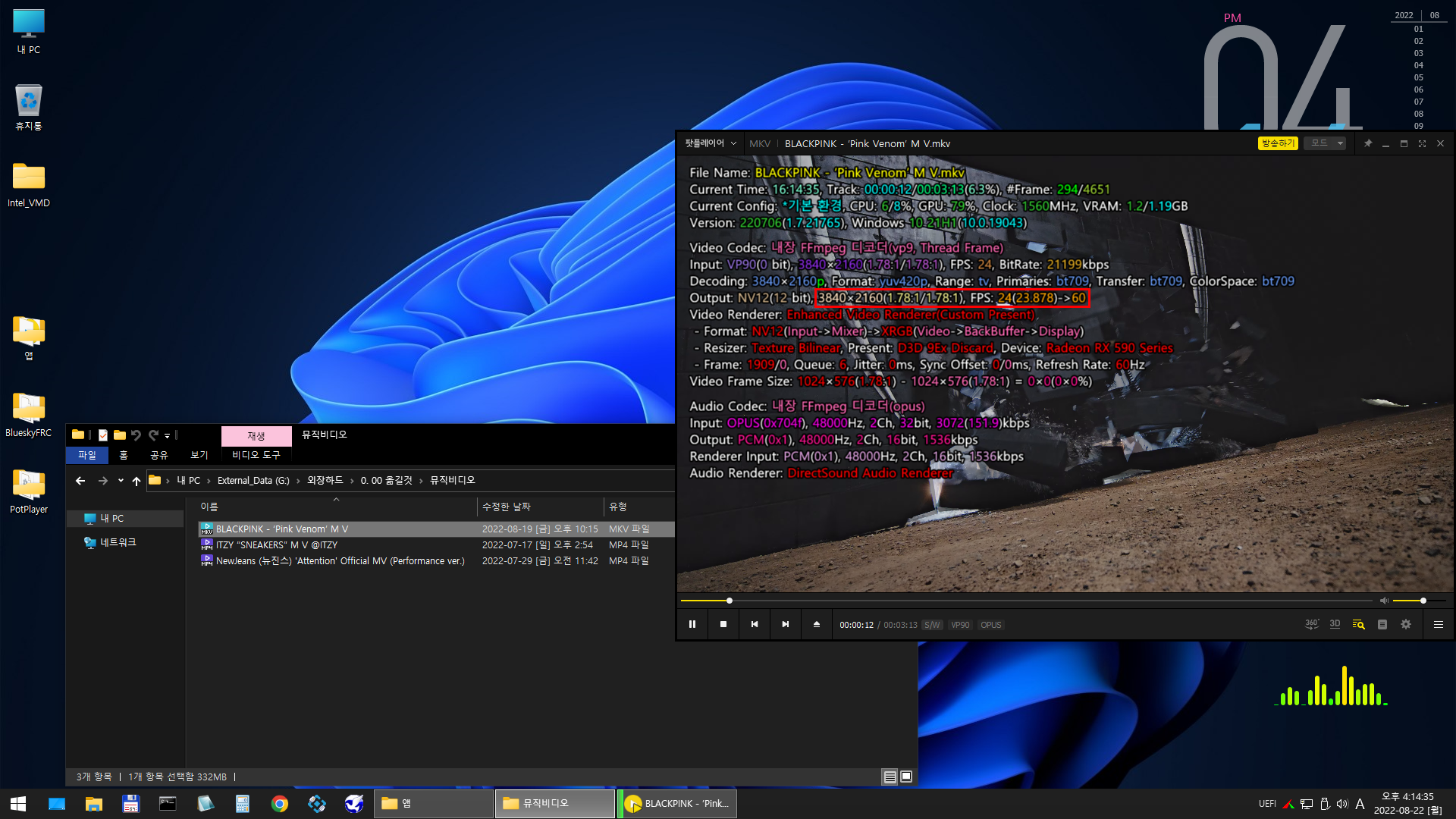Open the 팟플레이어 main menu dropdown

tap(711, 143)
